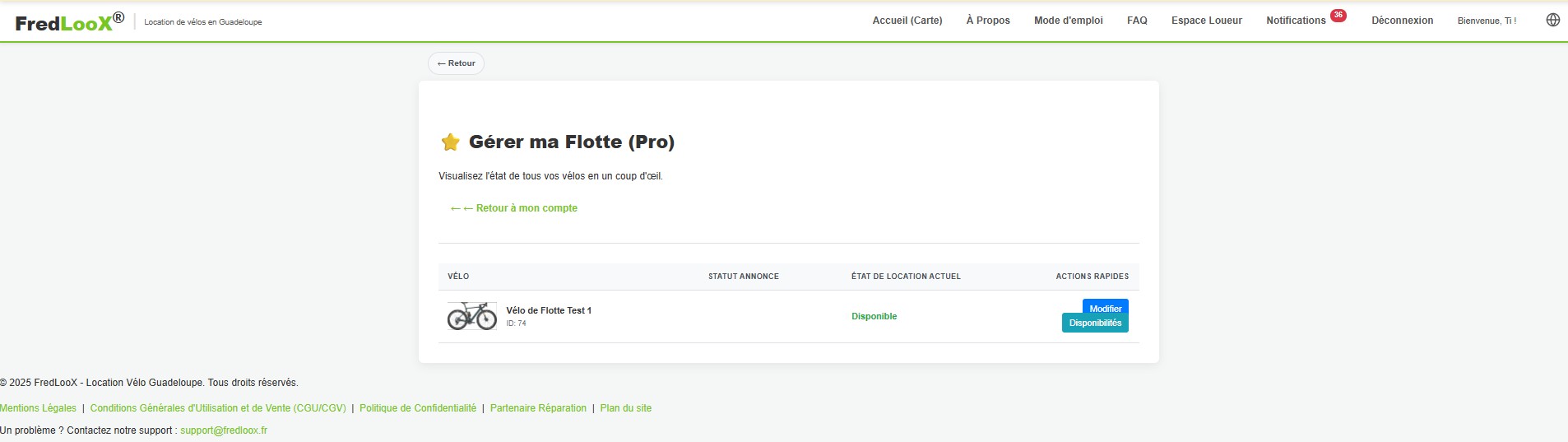Click the globe language icon

(1552, 20)
